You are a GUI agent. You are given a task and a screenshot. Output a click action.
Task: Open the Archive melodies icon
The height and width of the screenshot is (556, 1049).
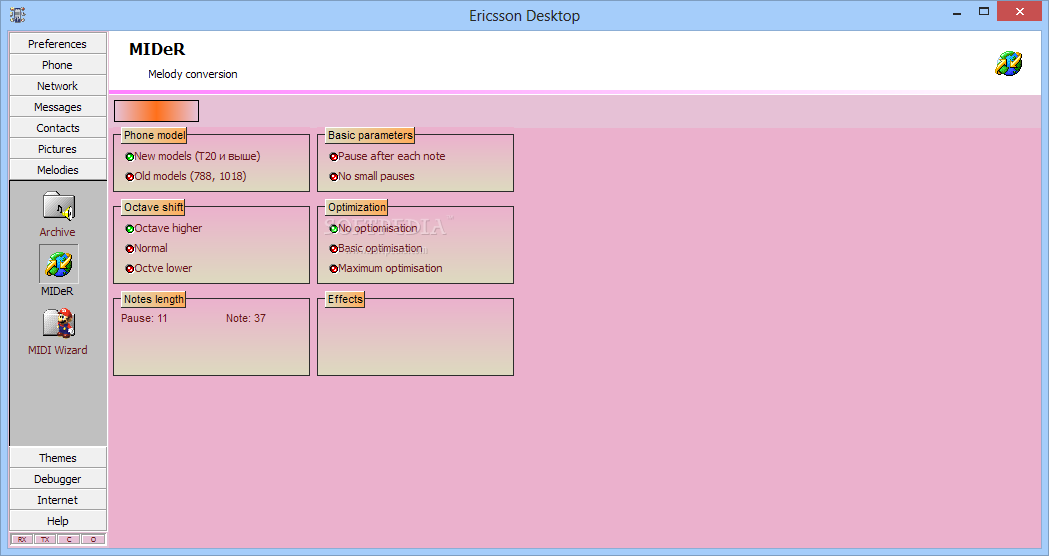tap(58, 207)
